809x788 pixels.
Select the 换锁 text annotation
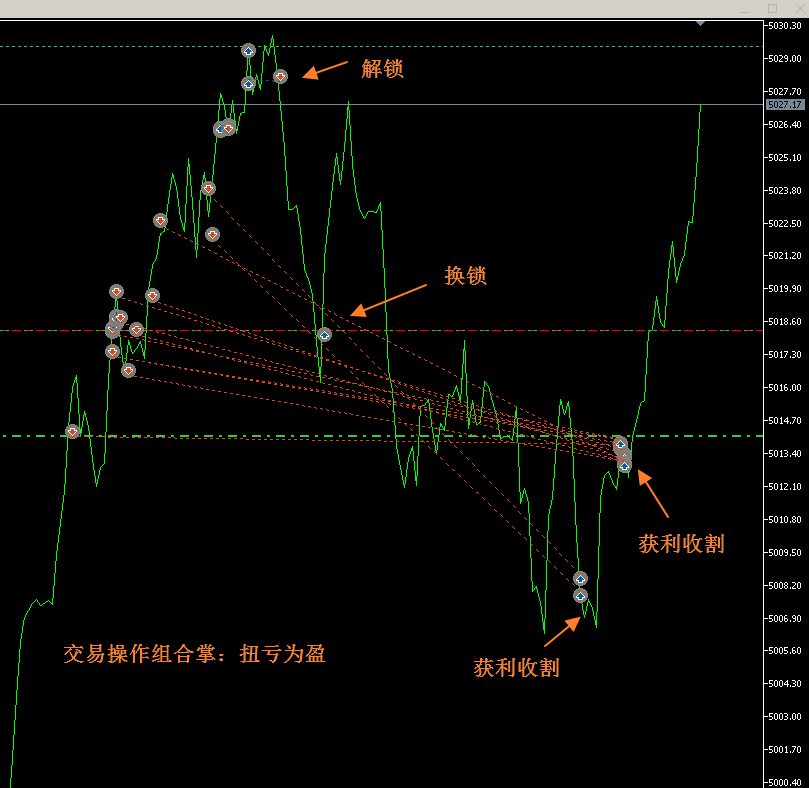pos(465,276)
